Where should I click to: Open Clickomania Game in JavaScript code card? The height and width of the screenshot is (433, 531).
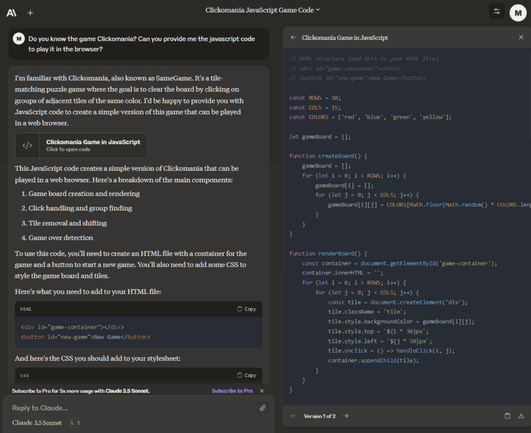[81, 145]
